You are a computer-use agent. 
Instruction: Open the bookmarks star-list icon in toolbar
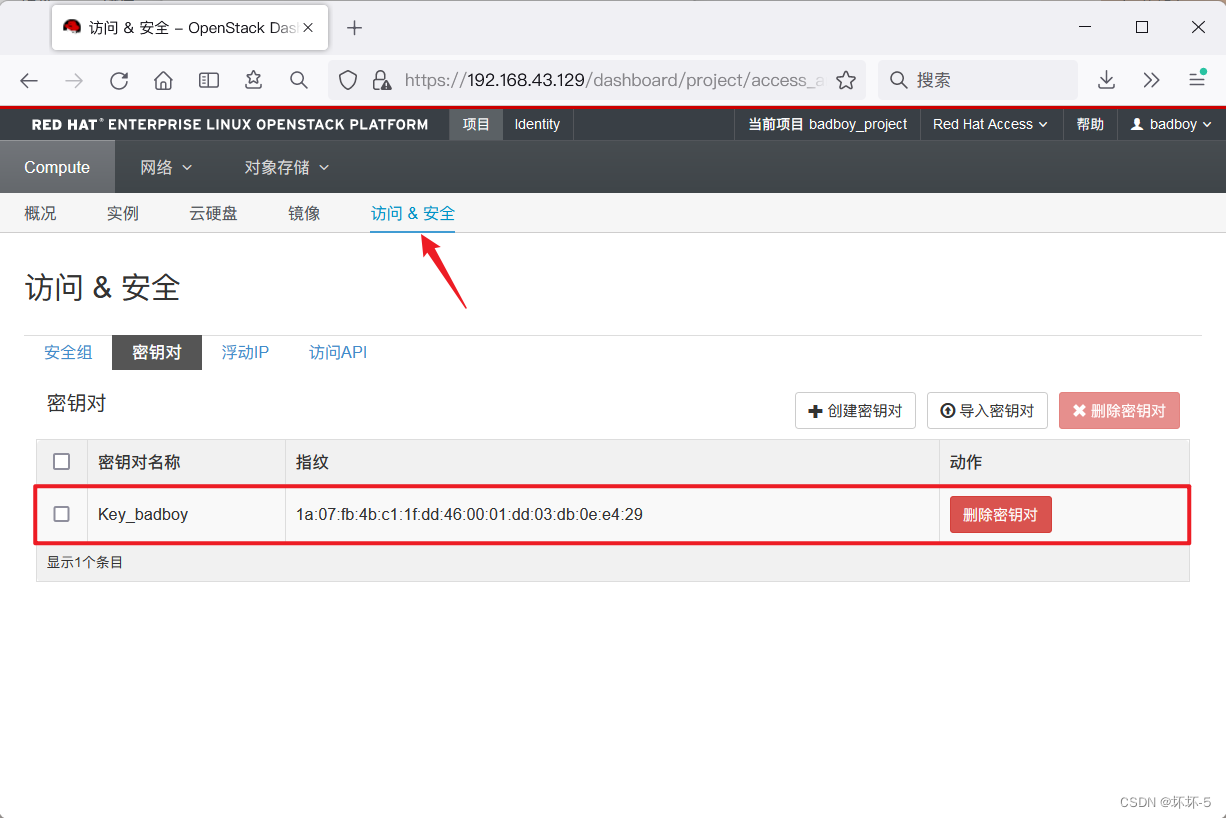(x=254, y=80)
